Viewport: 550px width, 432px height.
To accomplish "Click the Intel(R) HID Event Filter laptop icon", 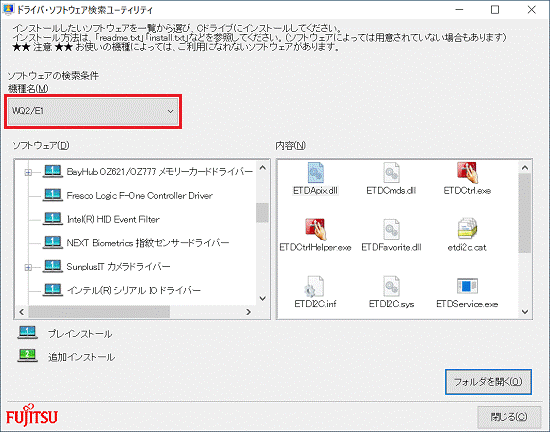I will [53, 219].
